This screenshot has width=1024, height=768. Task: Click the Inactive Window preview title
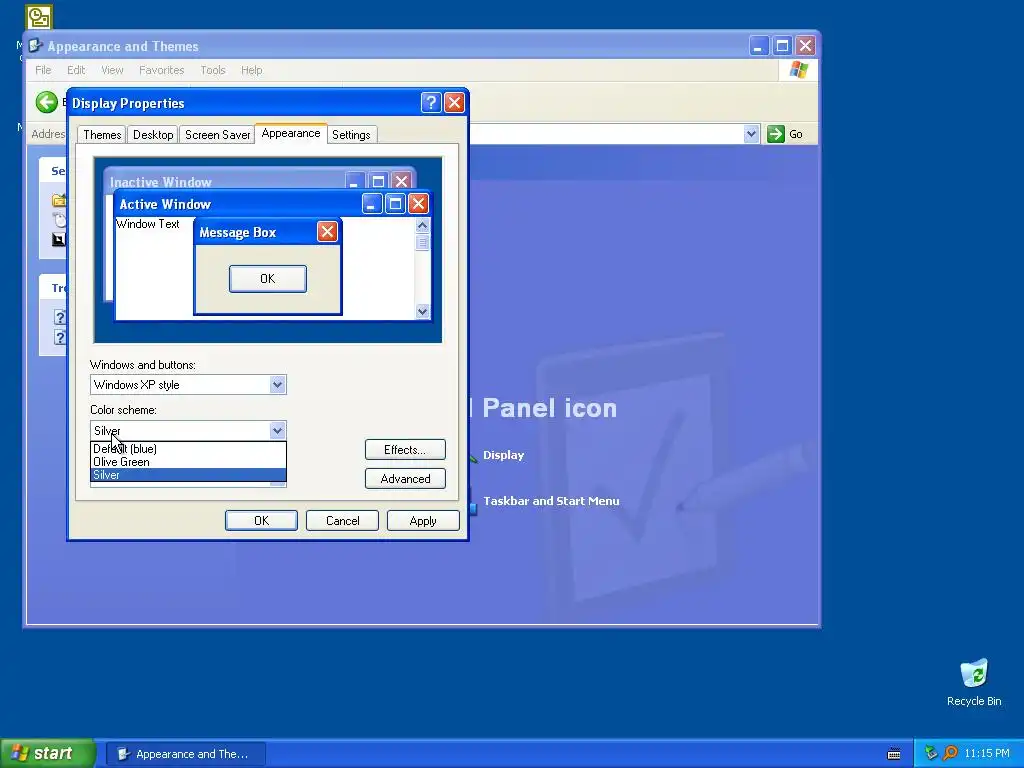tap(161, 182)
